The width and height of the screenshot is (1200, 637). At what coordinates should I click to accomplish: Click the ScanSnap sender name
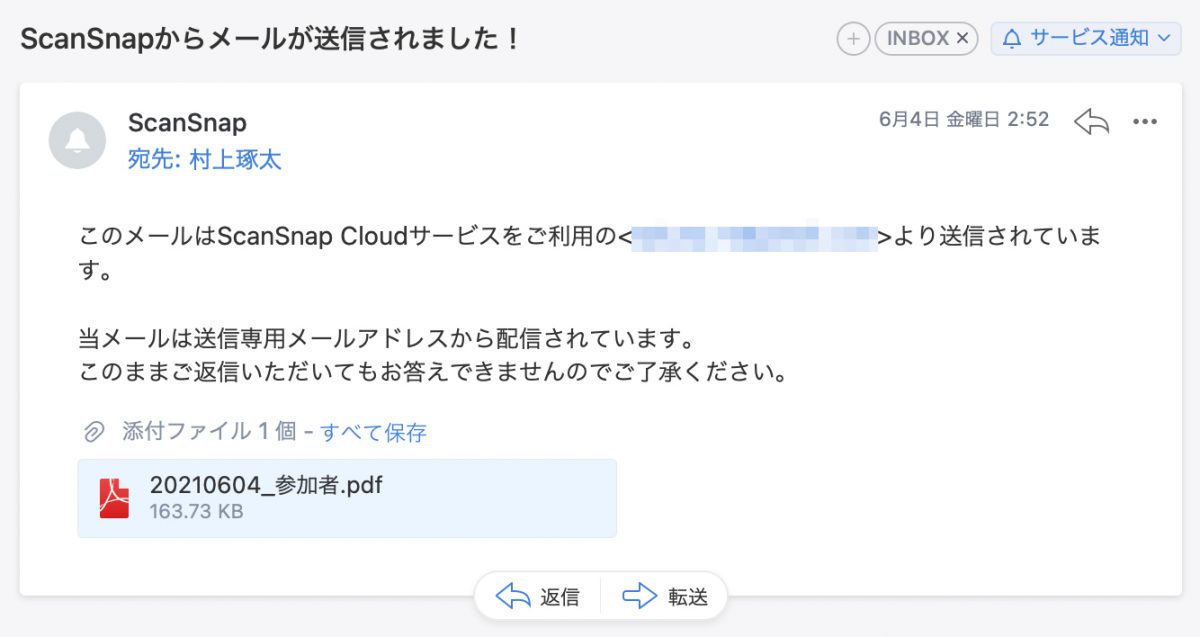(x=187, y=122)
